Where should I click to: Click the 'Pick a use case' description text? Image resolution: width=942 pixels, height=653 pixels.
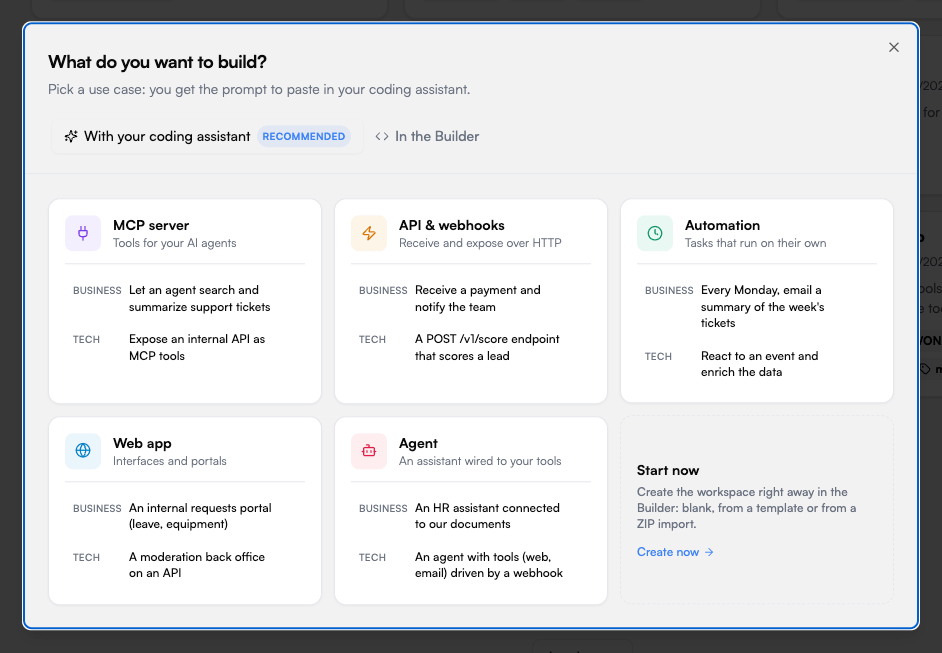click(259, 90)
